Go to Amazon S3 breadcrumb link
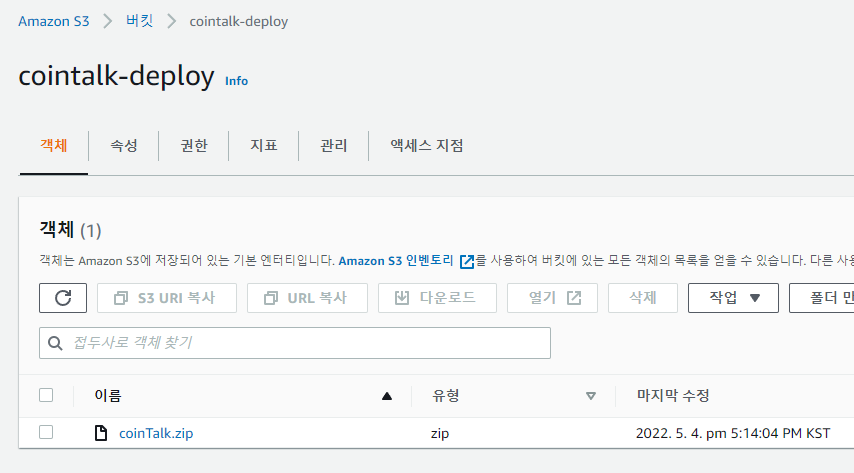This screenshot has height=473, width=854. tap(53, 21)
